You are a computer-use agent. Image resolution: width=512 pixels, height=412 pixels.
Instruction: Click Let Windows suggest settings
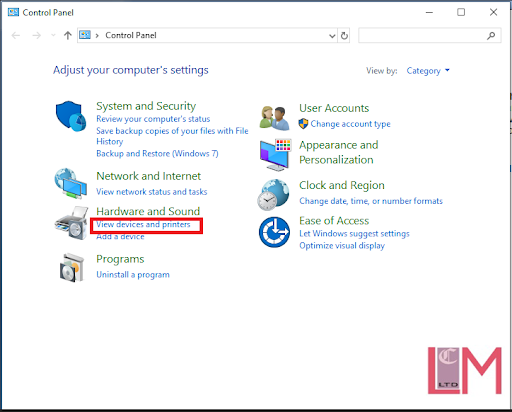coord(354,234)
